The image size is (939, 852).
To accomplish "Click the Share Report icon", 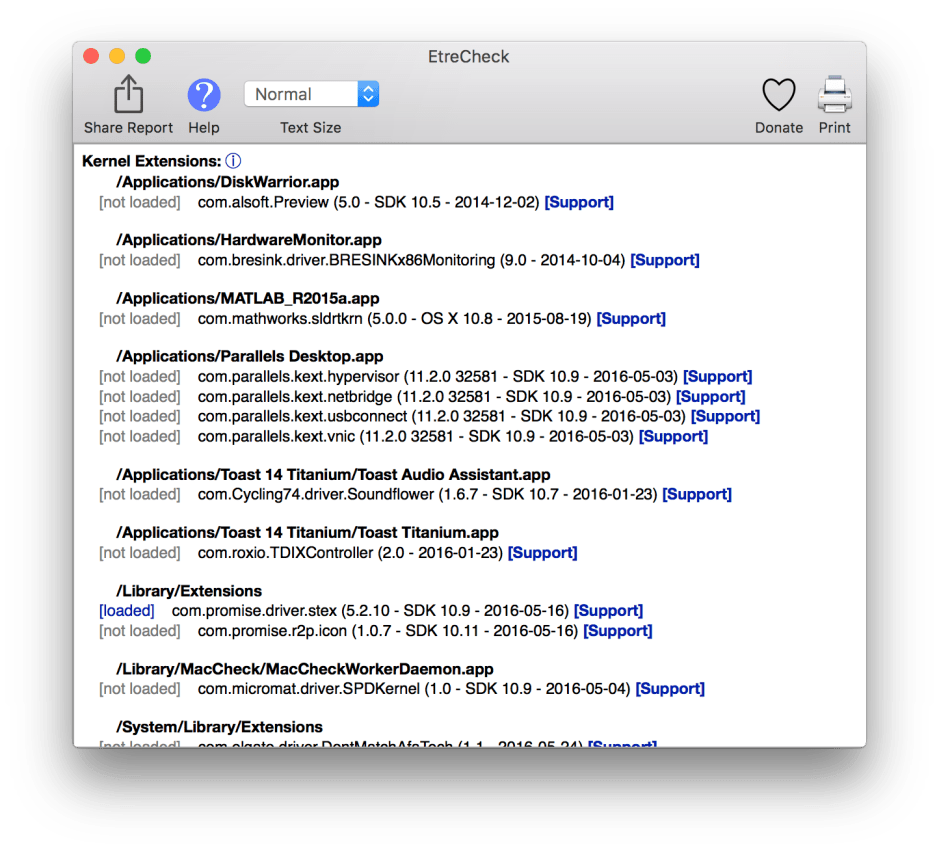I will coord(127,95).
